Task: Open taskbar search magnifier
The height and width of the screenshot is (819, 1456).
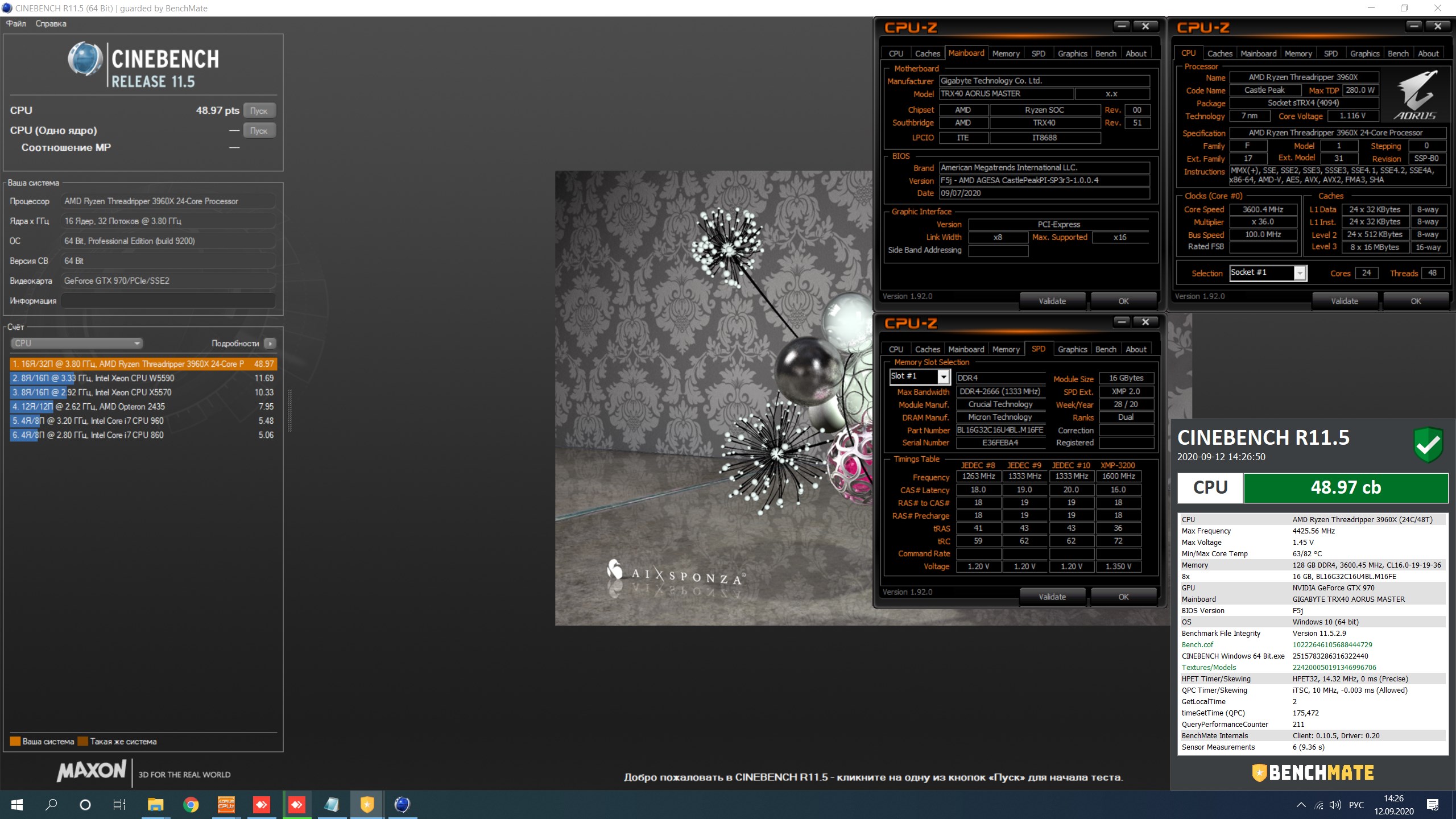Action: [51, 804]
